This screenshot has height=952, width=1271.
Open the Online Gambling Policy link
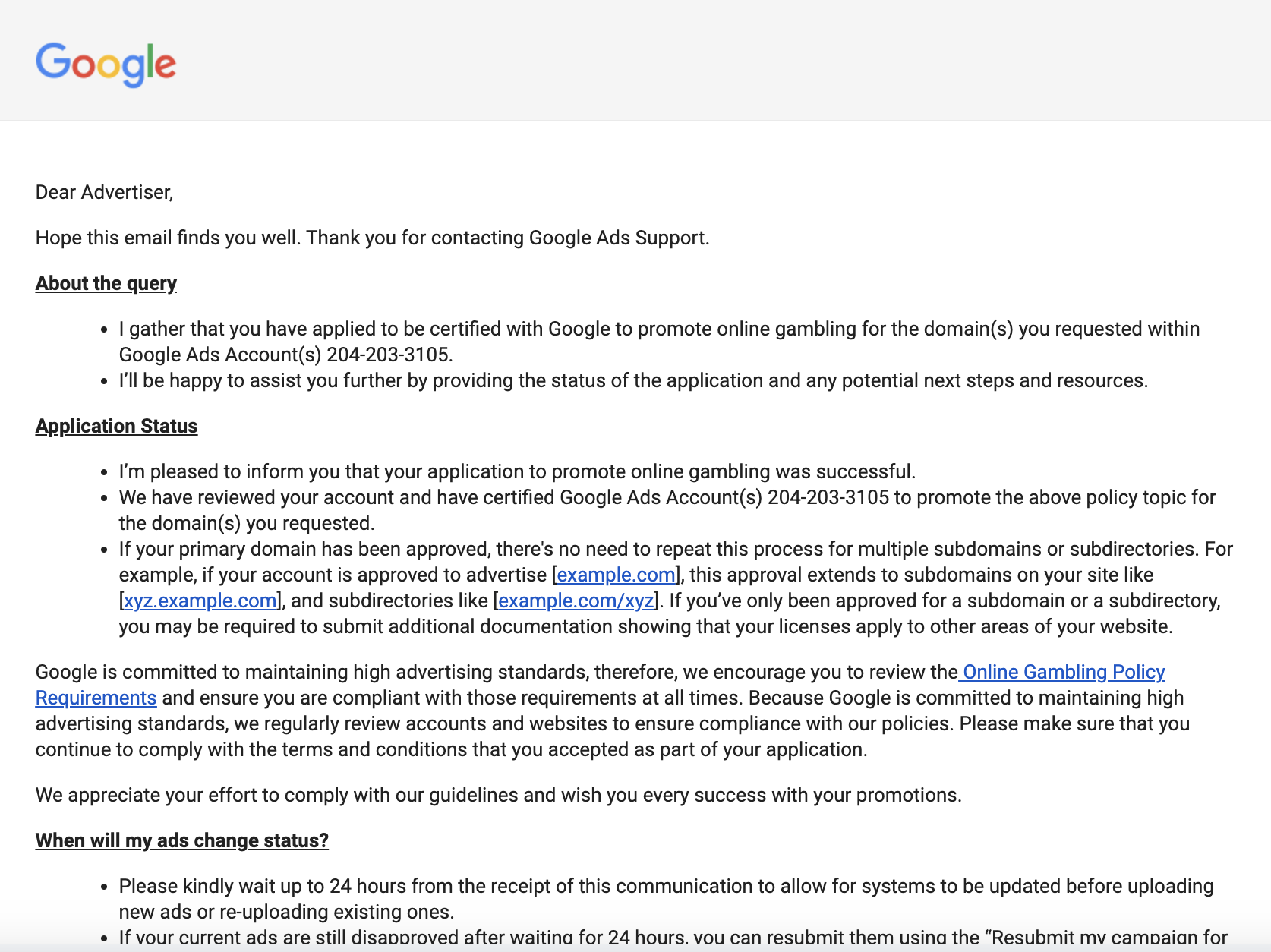(1063, 673)
